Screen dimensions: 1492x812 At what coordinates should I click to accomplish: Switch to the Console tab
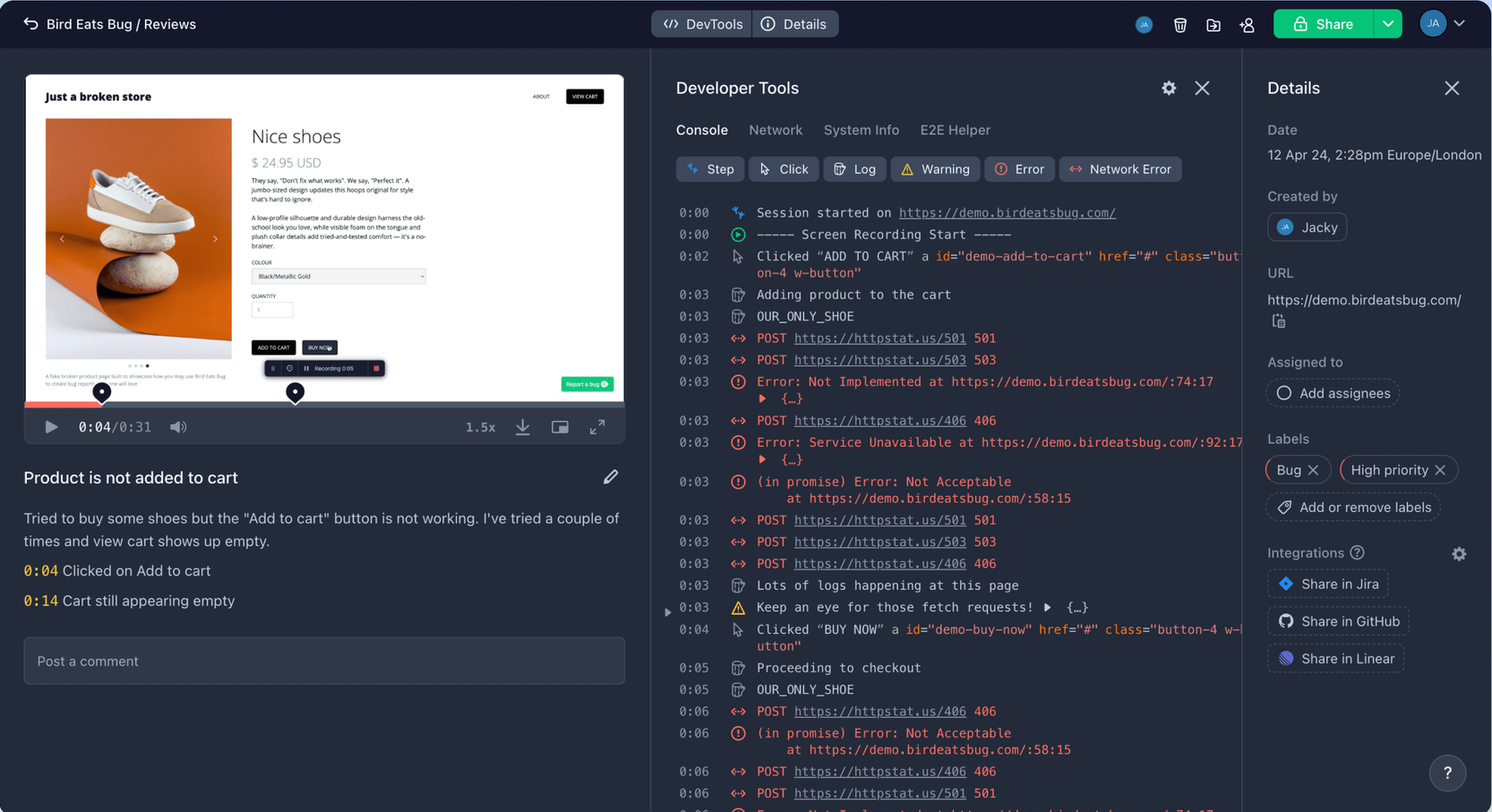click(702, 130)
